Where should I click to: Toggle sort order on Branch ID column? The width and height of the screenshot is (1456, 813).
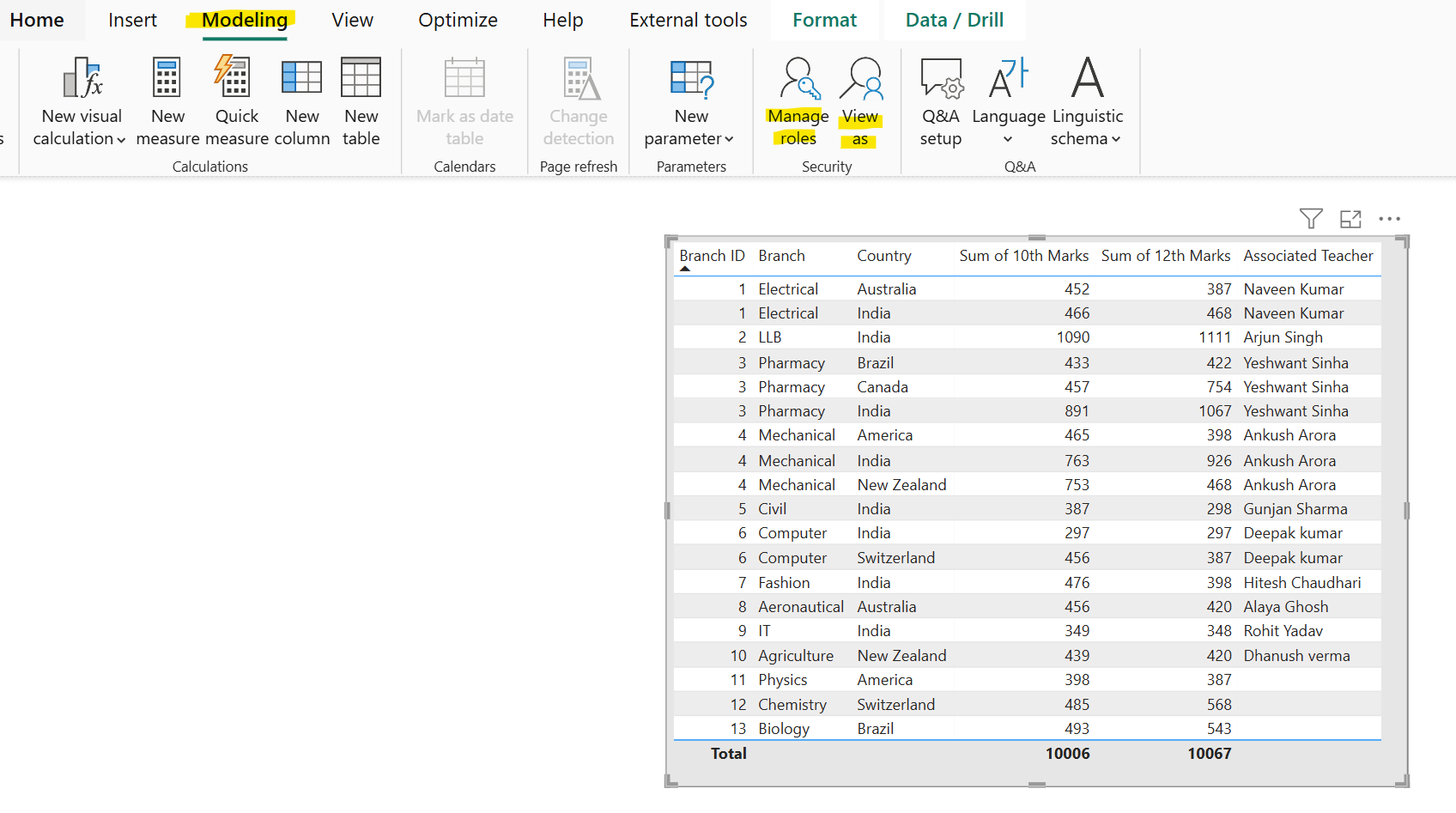pos(712,255)
